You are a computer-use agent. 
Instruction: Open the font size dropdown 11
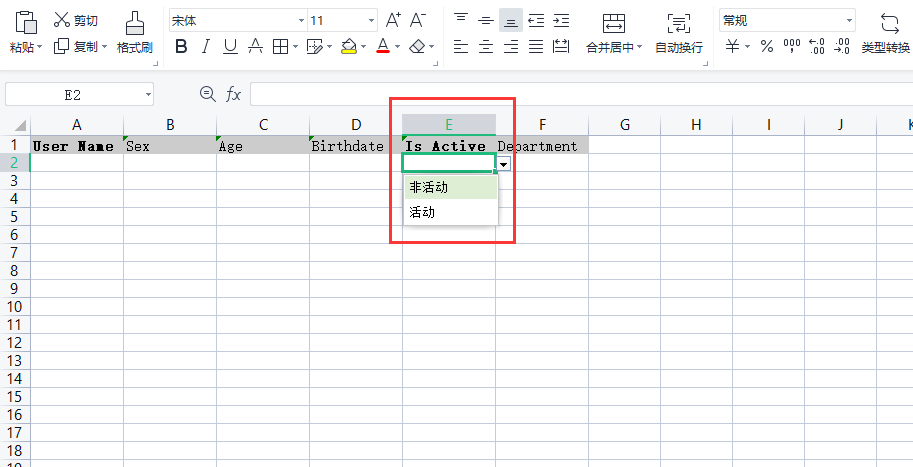coord(371,21)
